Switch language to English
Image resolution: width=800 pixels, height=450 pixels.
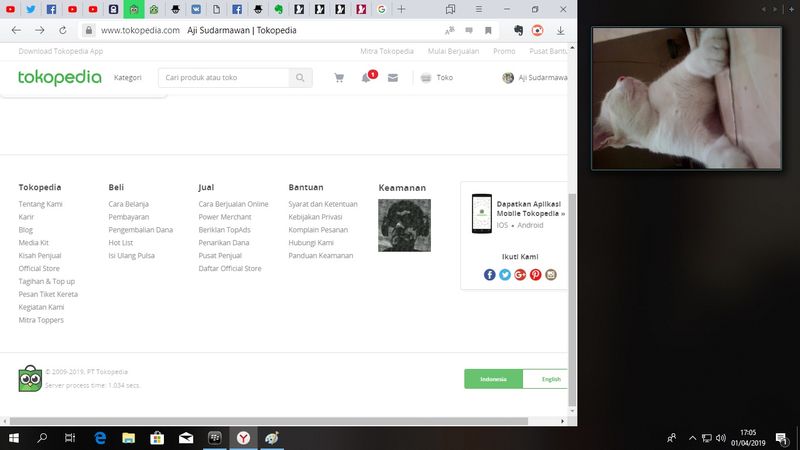point(545,379)
